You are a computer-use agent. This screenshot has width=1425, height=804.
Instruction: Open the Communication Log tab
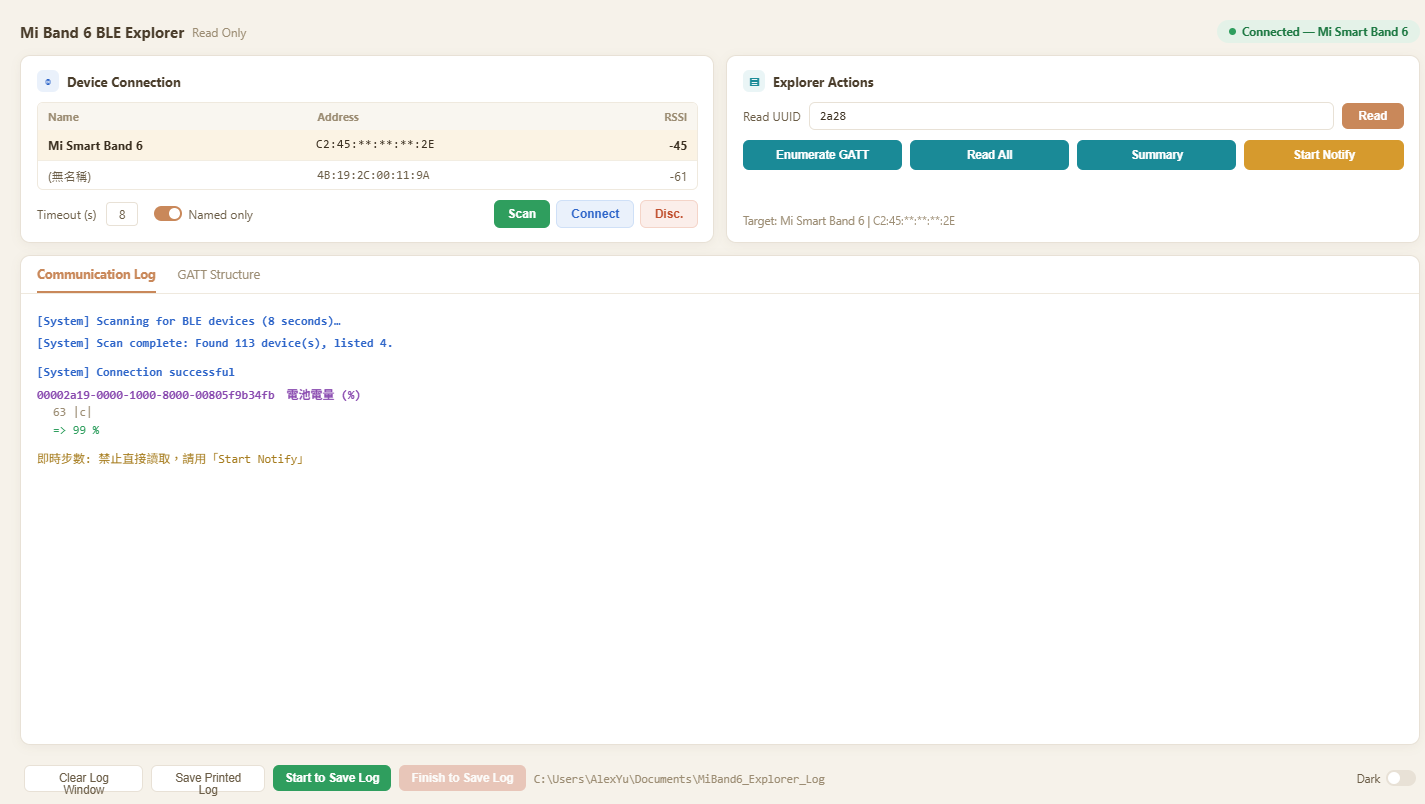[96, 274]
